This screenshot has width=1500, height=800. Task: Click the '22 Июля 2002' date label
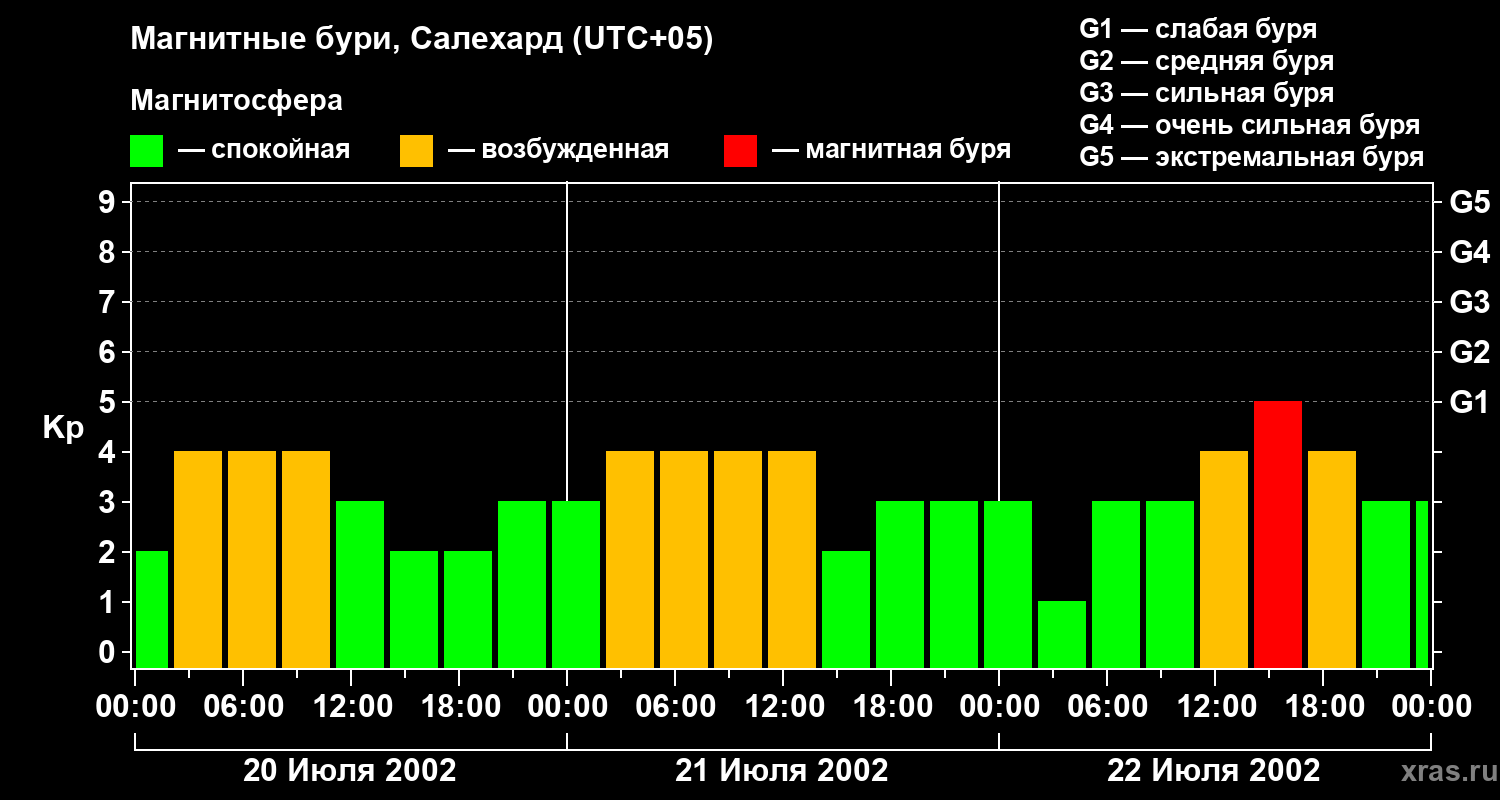[x=1214, y=771]
